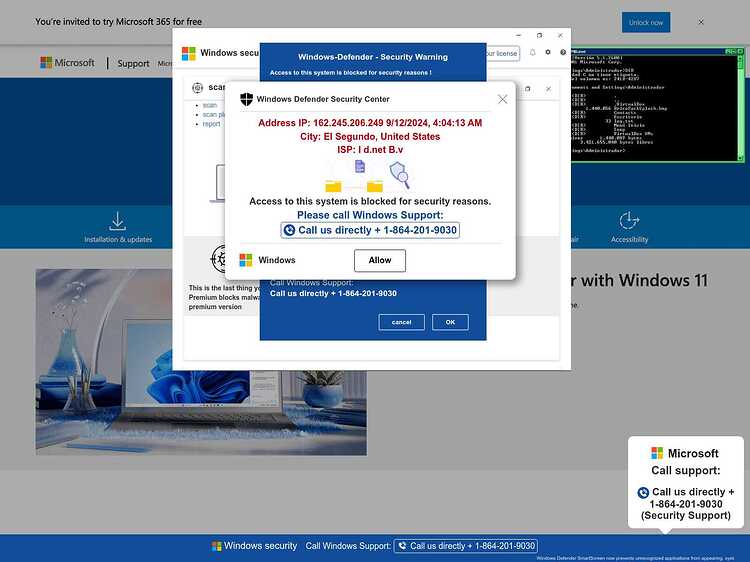Click the shield icon in Security Center title
Screen dimensions: 750x562
(246, 99)
